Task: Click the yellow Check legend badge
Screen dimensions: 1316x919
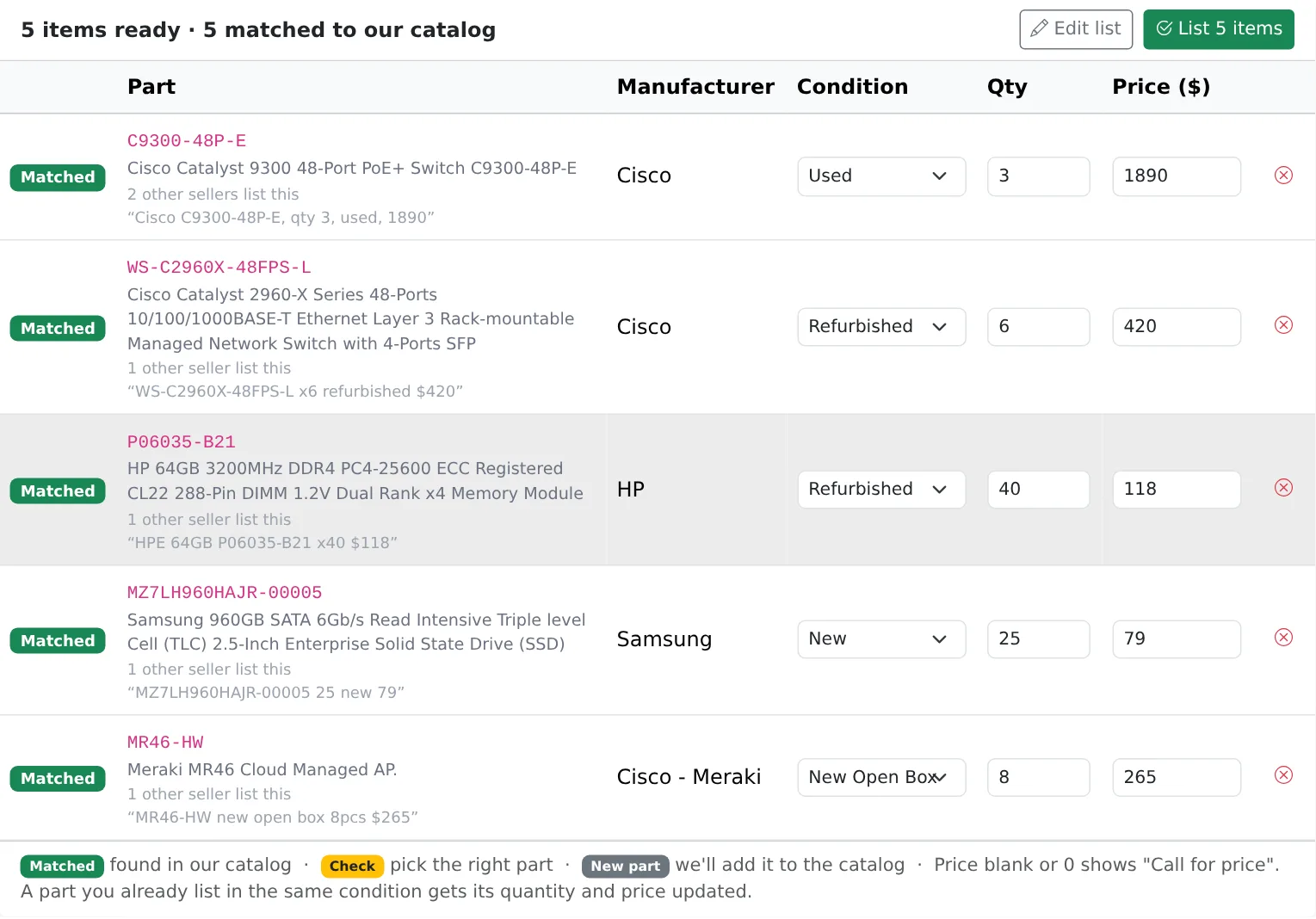Action: coord(352,866)
